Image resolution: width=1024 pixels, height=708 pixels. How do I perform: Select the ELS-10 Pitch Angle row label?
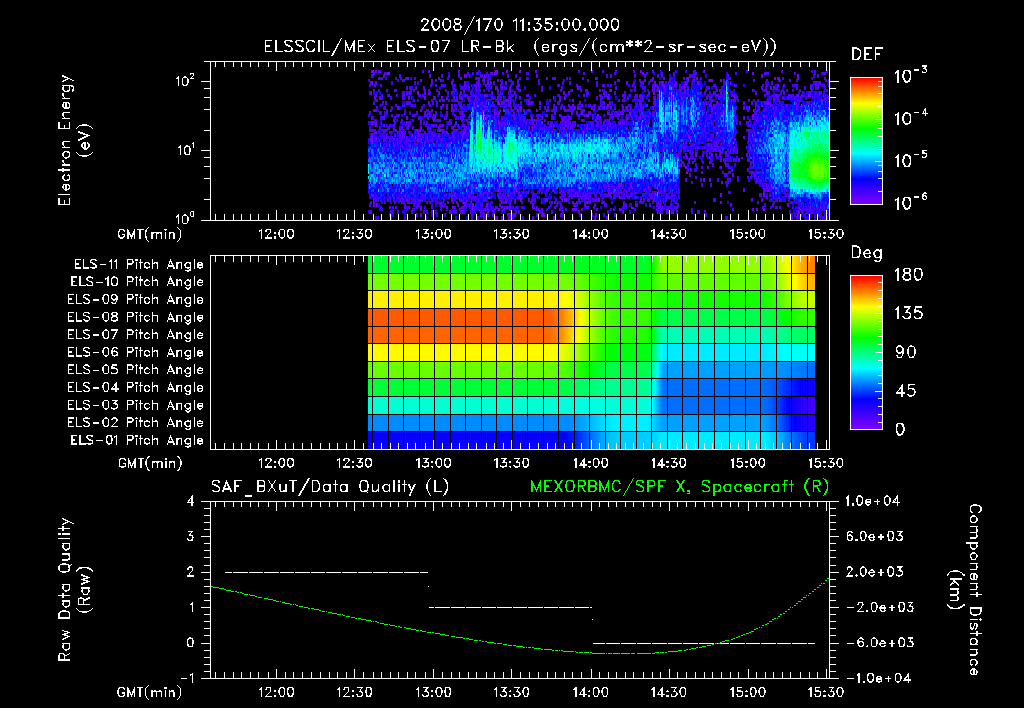[x=137, y=282]
